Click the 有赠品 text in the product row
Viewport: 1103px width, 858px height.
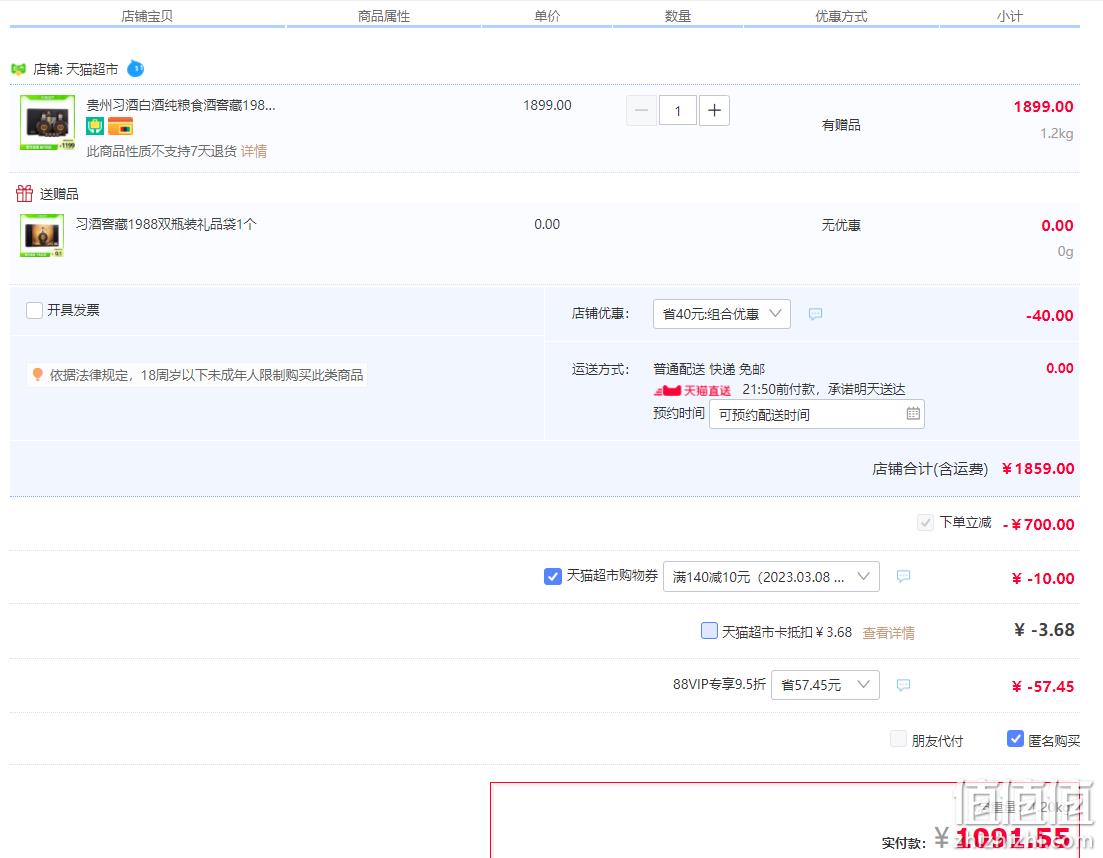[841, 125]
